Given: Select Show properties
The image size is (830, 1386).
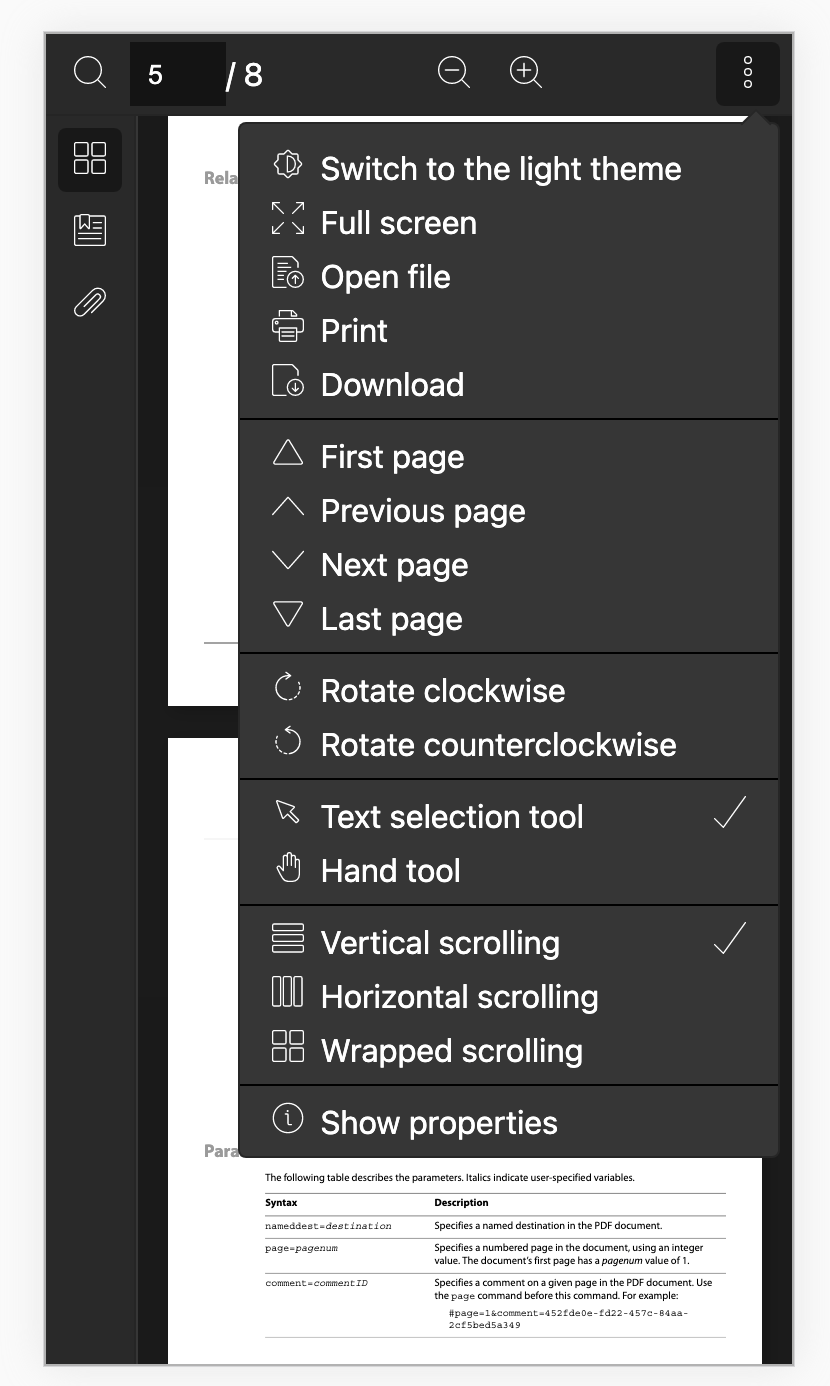Looking at the screenshot, I should [438, 1122].
